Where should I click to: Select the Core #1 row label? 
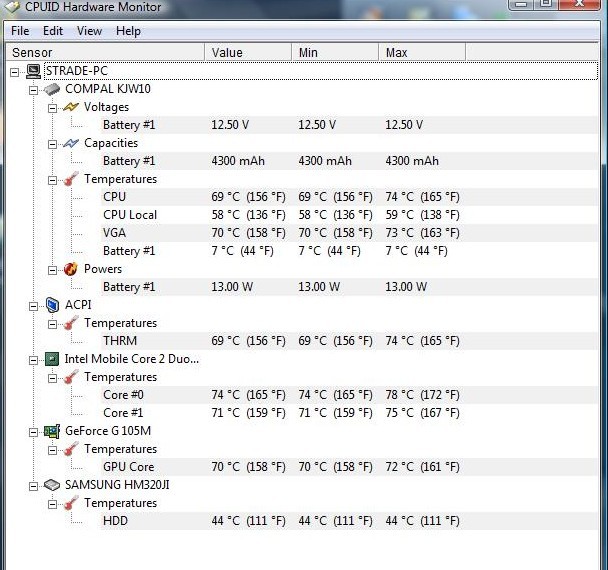pos(123,413)
